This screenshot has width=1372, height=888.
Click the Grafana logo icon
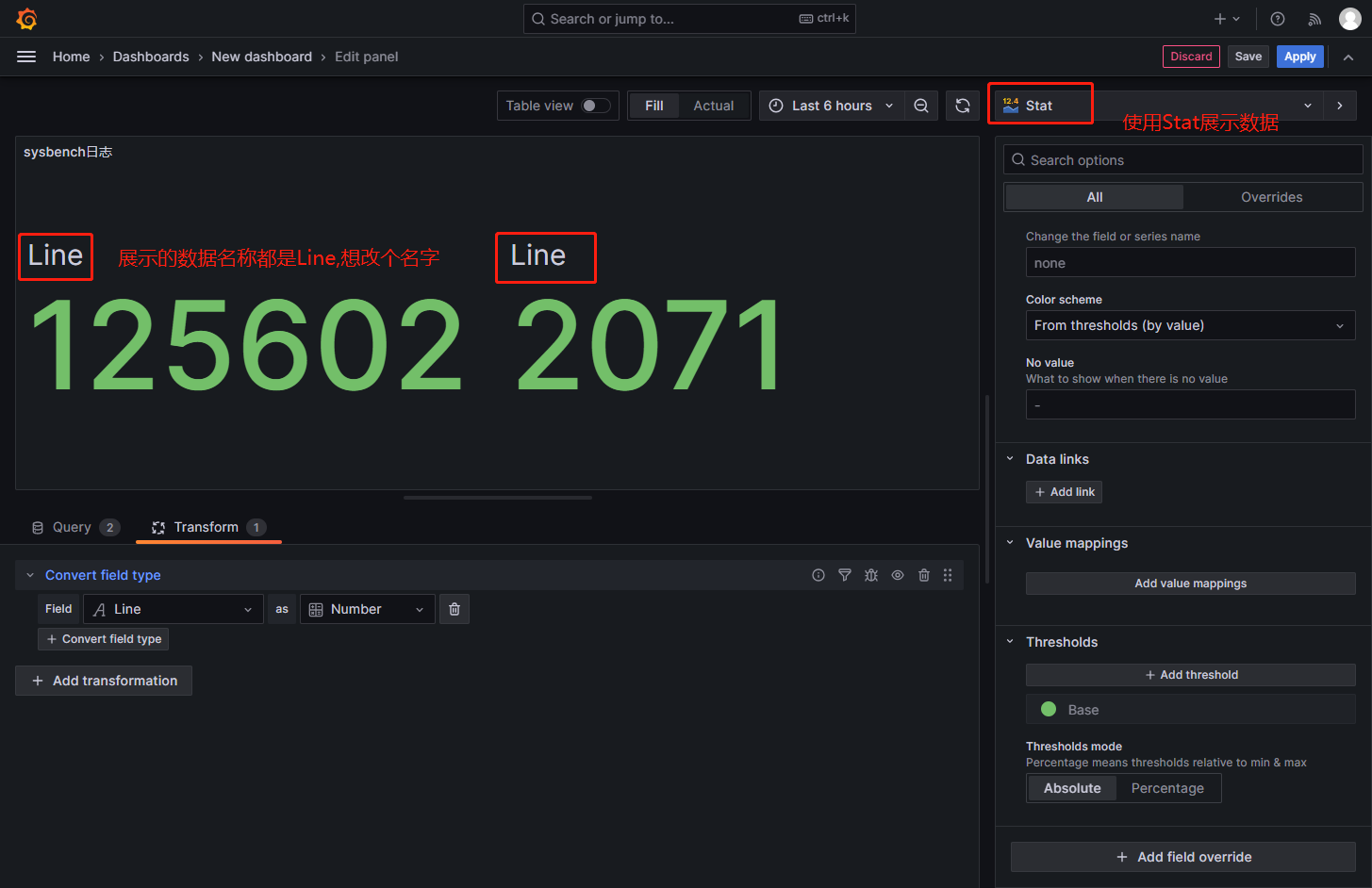tap(26, 19)
